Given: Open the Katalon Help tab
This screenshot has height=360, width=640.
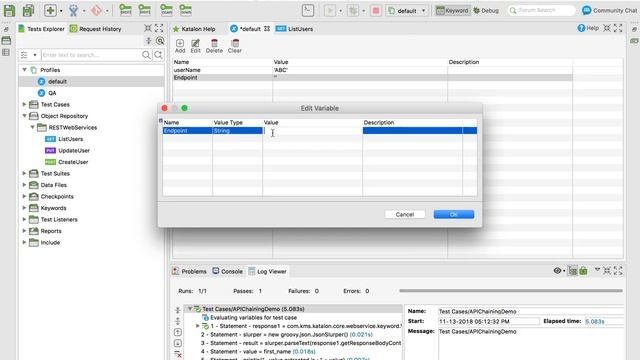Looking at the screenshot, I should [x=194, y=29].
